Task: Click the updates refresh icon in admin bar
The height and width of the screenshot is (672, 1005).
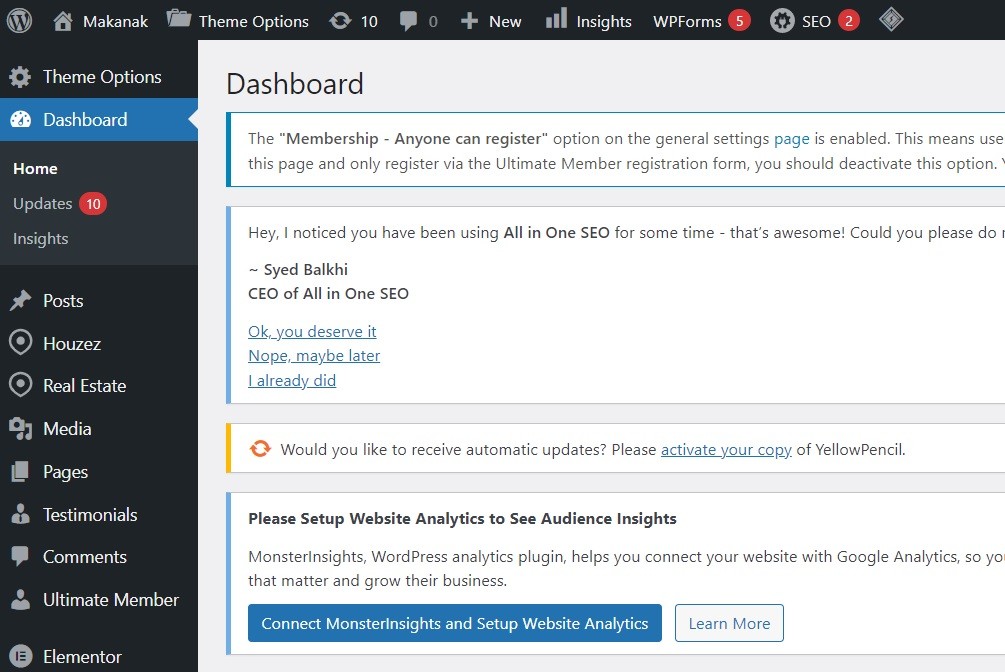Action: click(340, 21)
